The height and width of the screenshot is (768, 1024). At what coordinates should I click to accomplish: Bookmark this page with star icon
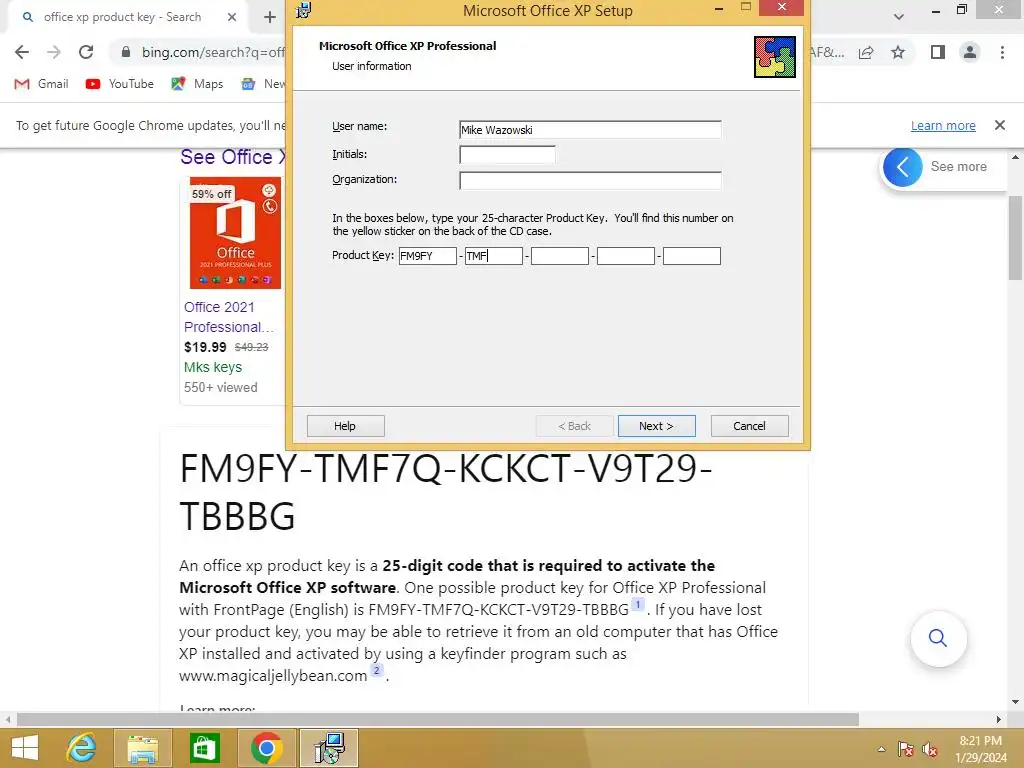tap(898, 52)
